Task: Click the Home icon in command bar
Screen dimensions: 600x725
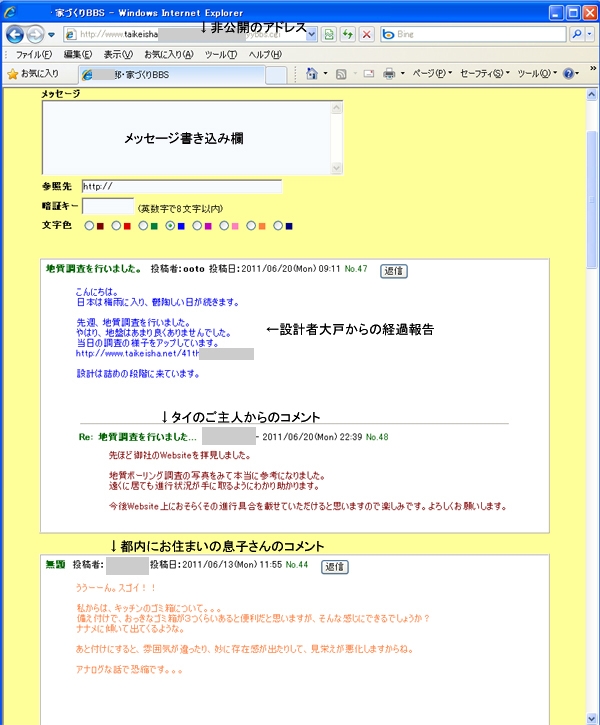Action: coord(312,74)
